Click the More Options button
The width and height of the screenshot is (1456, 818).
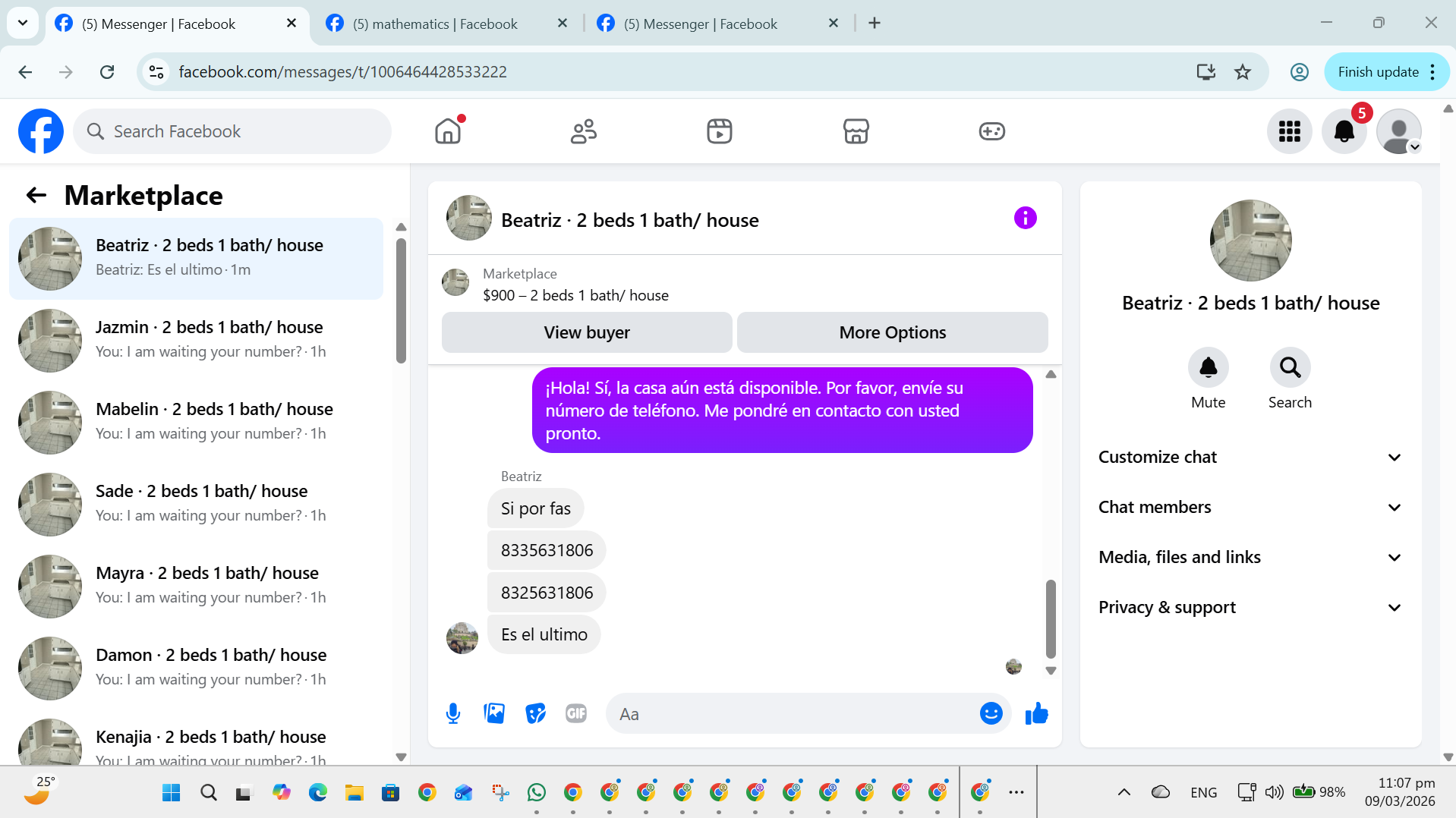click(893, 332)
